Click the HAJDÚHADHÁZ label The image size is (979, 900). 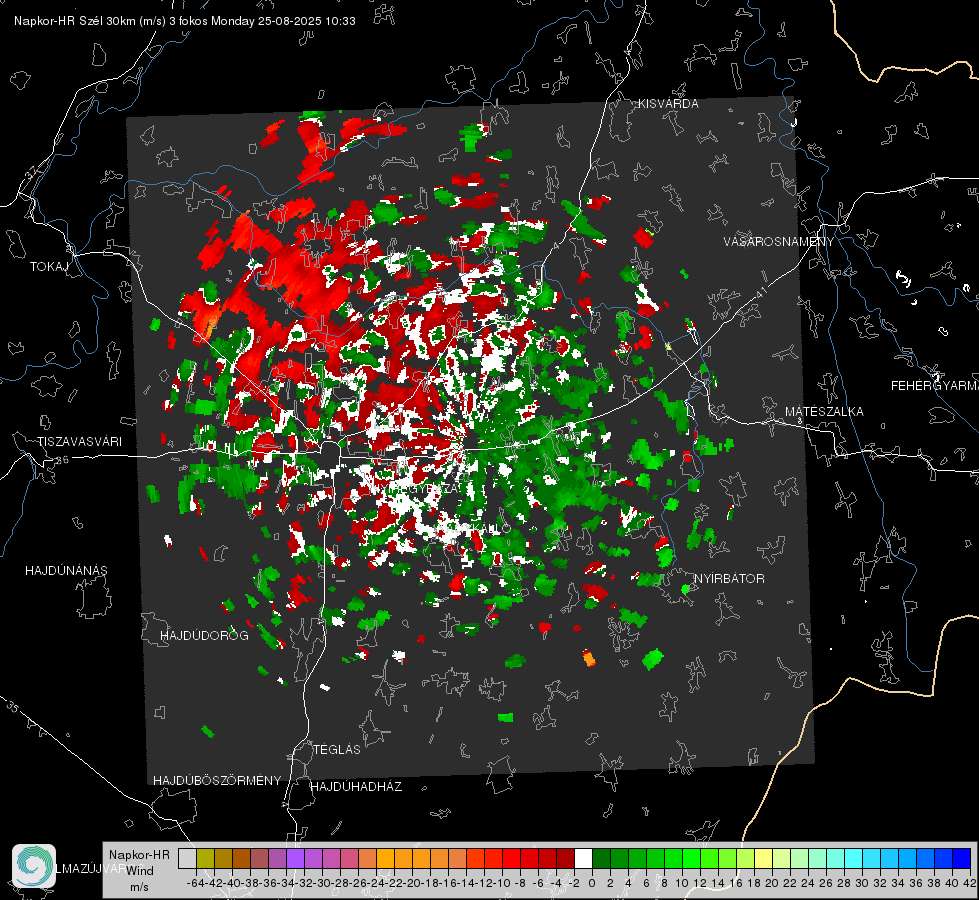click(x=356, y=786)
